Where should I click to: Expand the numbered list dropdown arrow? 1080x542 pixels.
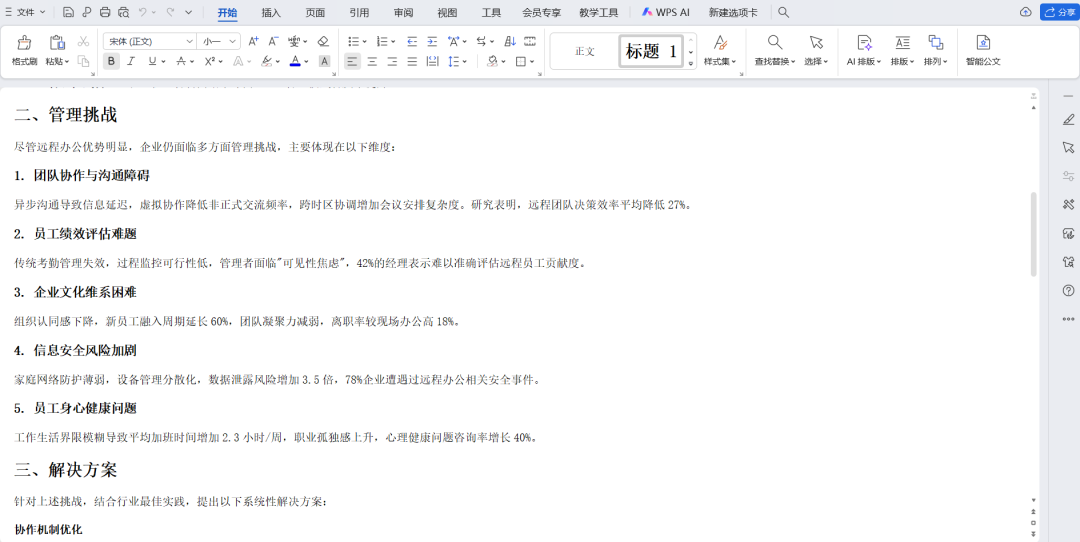click(x=393, y=42)
